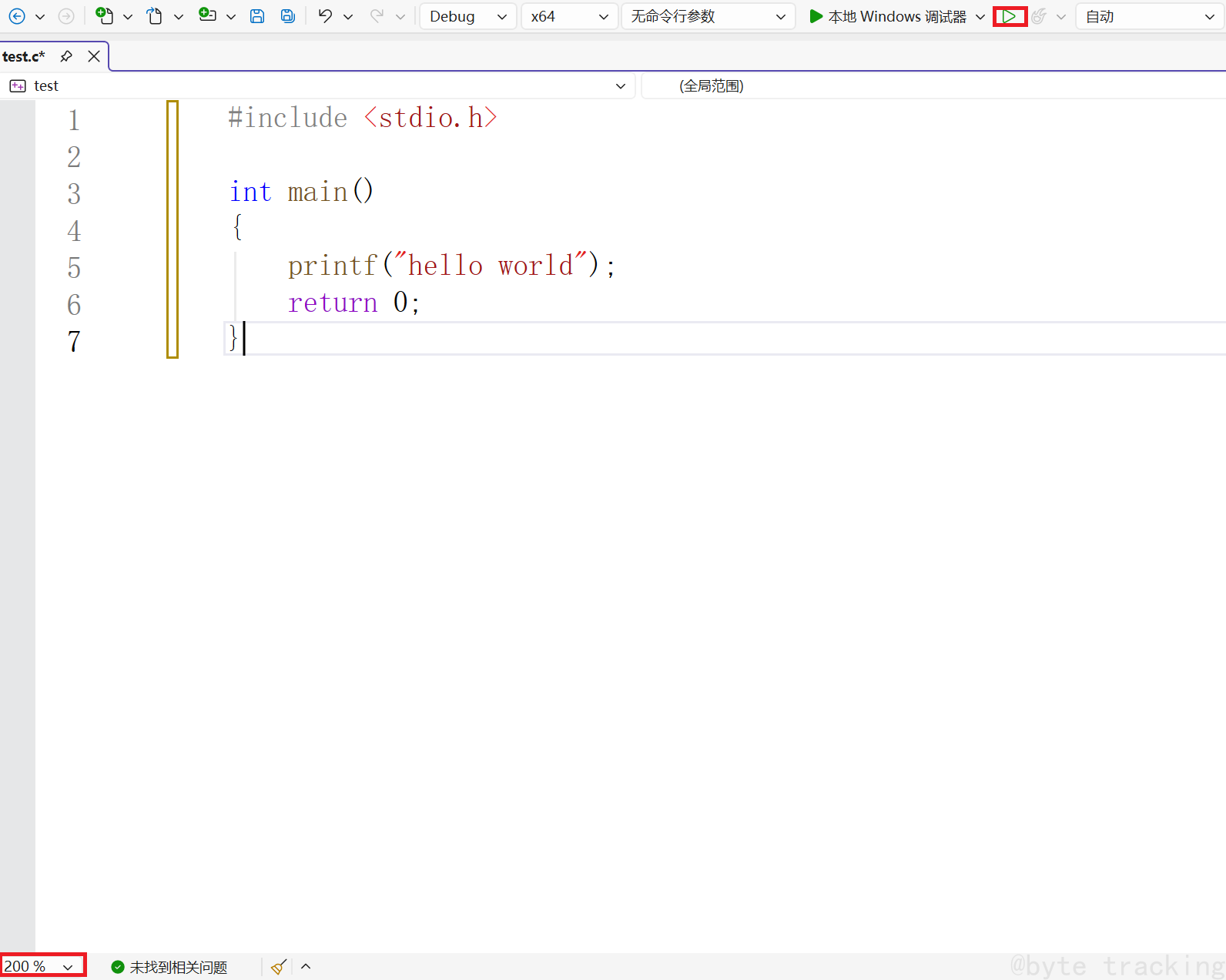Open the 自动 dropdown
Screen dimensions: 1226x980
coord(1149,17)
